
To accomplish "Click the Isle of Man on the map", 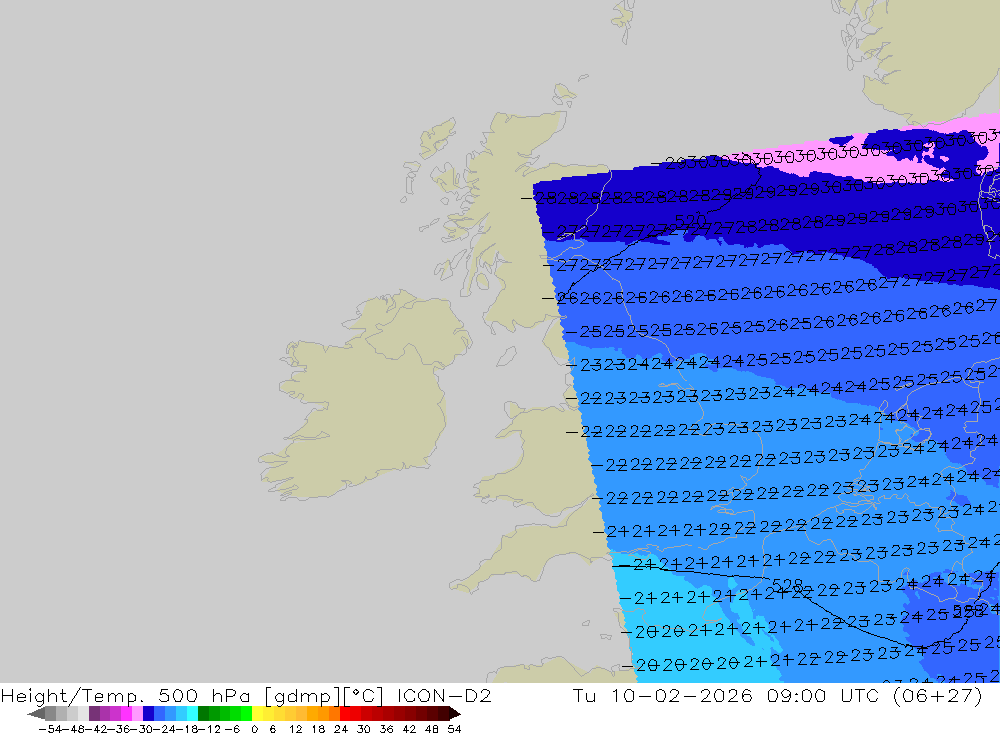I will pos(506,355).
